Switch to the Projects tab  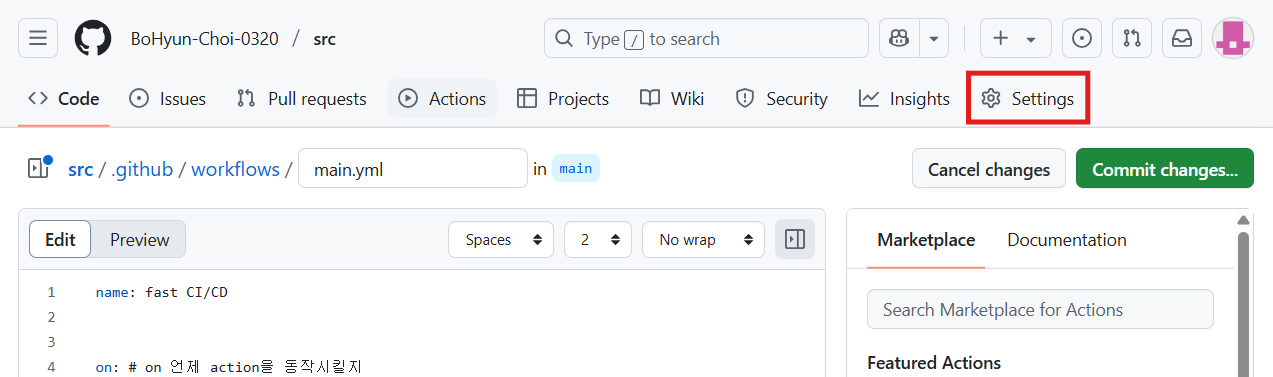563,99
